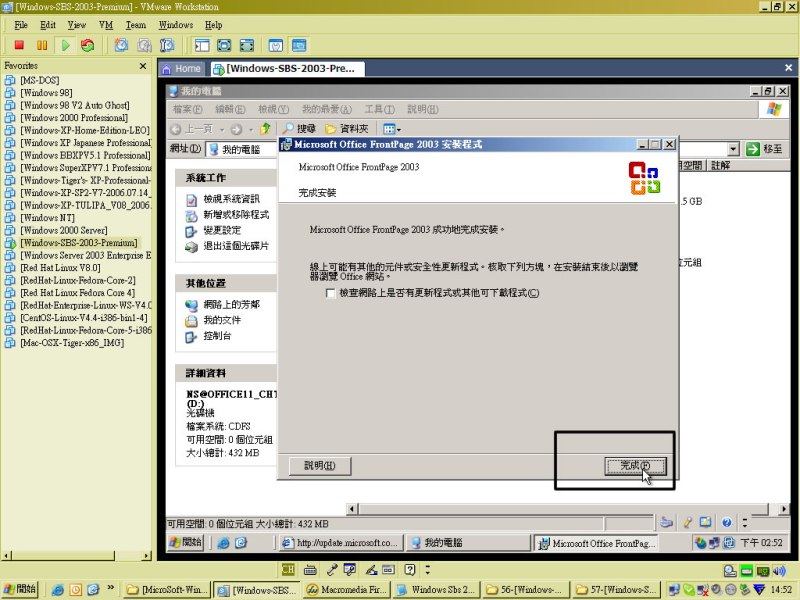Select [Windows 98] in Favorites
The height and width of the screenshot is (600, 800).
[x=46, y=93]
